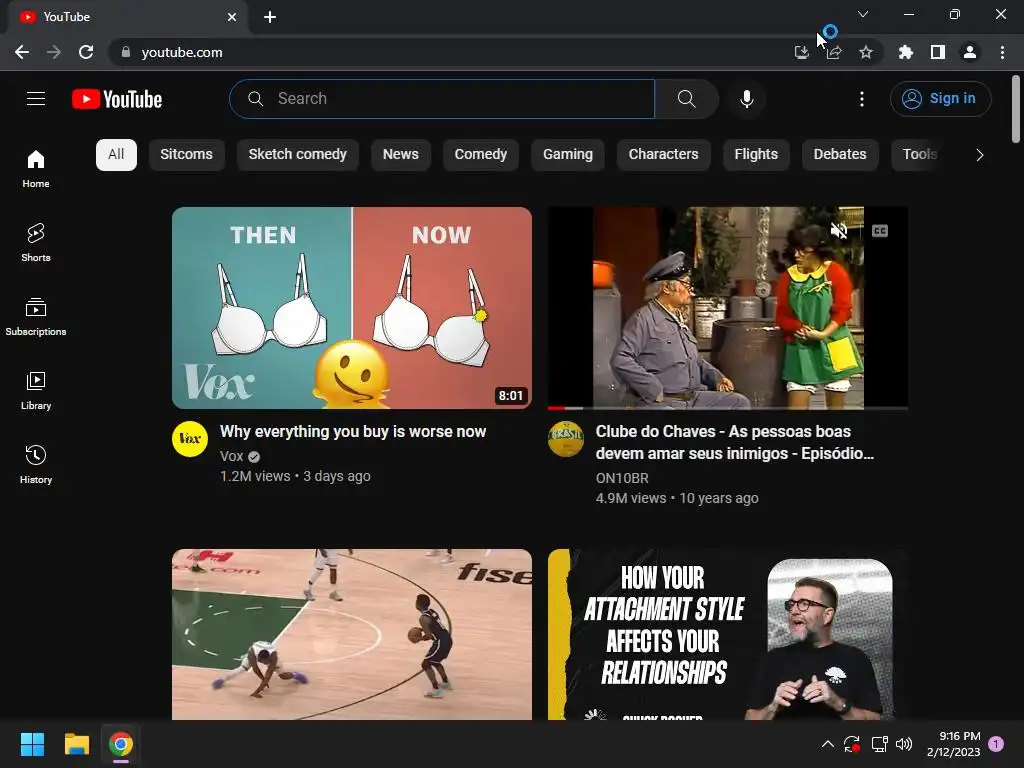The height and width of the screenshot is (768, 1024).
Task: Click the YouTube logo
Action: (117, 99)
